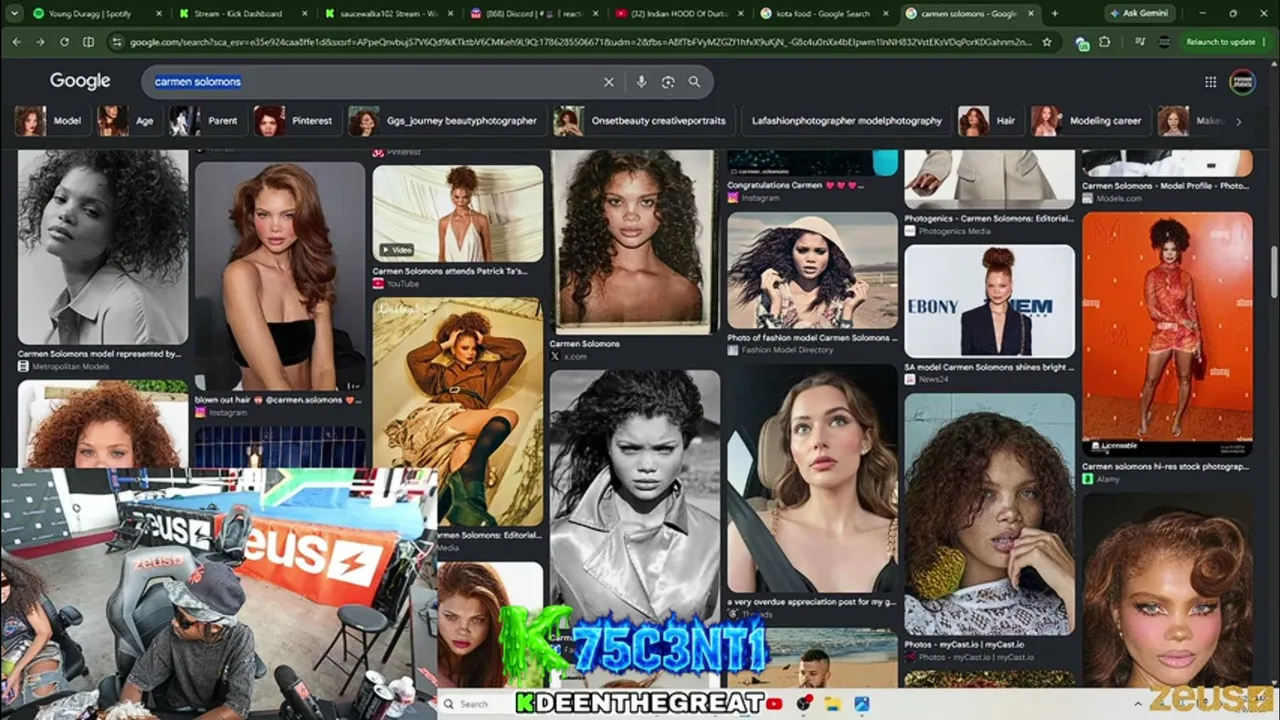Viewport: 1280px width, 720px height.
Task: Filter results with the Parent chip
Action: (x=206, y=121)
